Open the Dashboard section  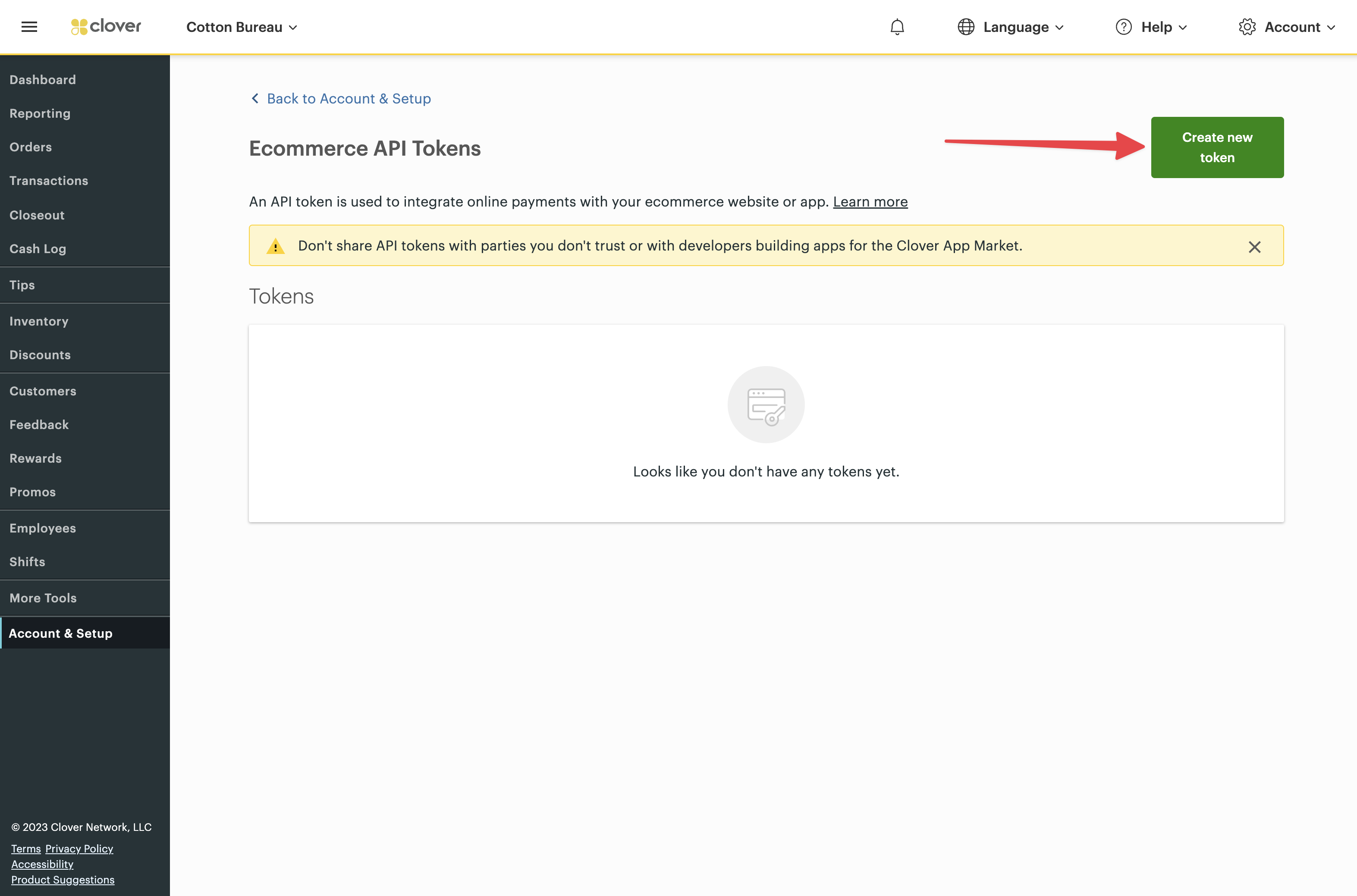pyautogui.click(x=43, y=79)
